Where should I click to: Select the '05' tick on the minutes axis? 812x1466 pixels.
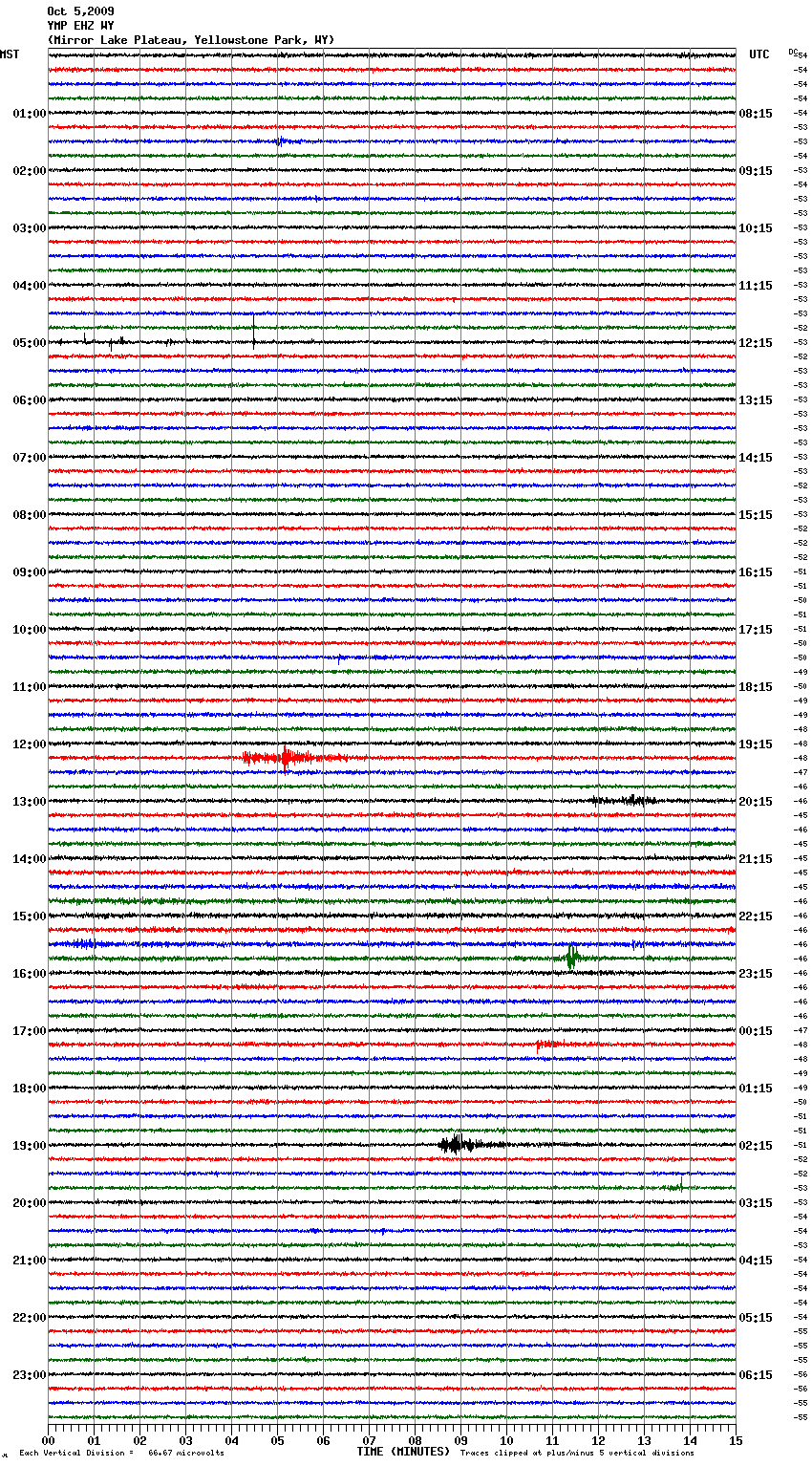(278, 1441)
